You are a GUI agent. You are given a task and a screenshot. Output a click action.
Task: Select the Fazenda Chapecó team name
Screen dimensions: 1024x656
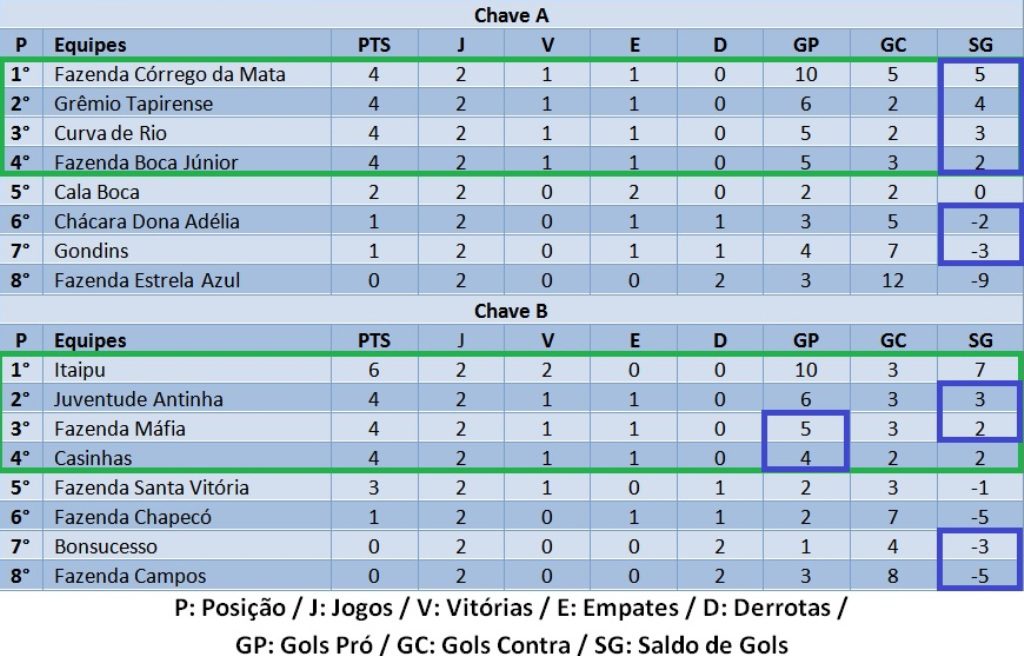point(133,517)
